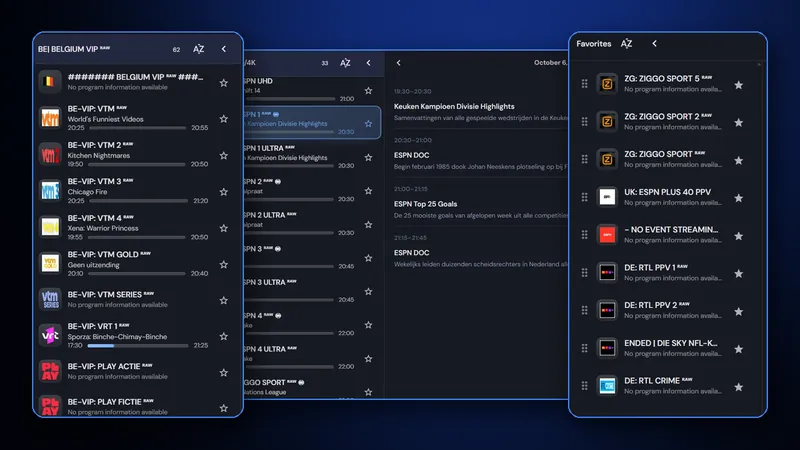The width and height of the screenshot is (800, 450).
Task: Open the ZG: ZIGGO SPORT favorite channel
Action: point(665,159)
